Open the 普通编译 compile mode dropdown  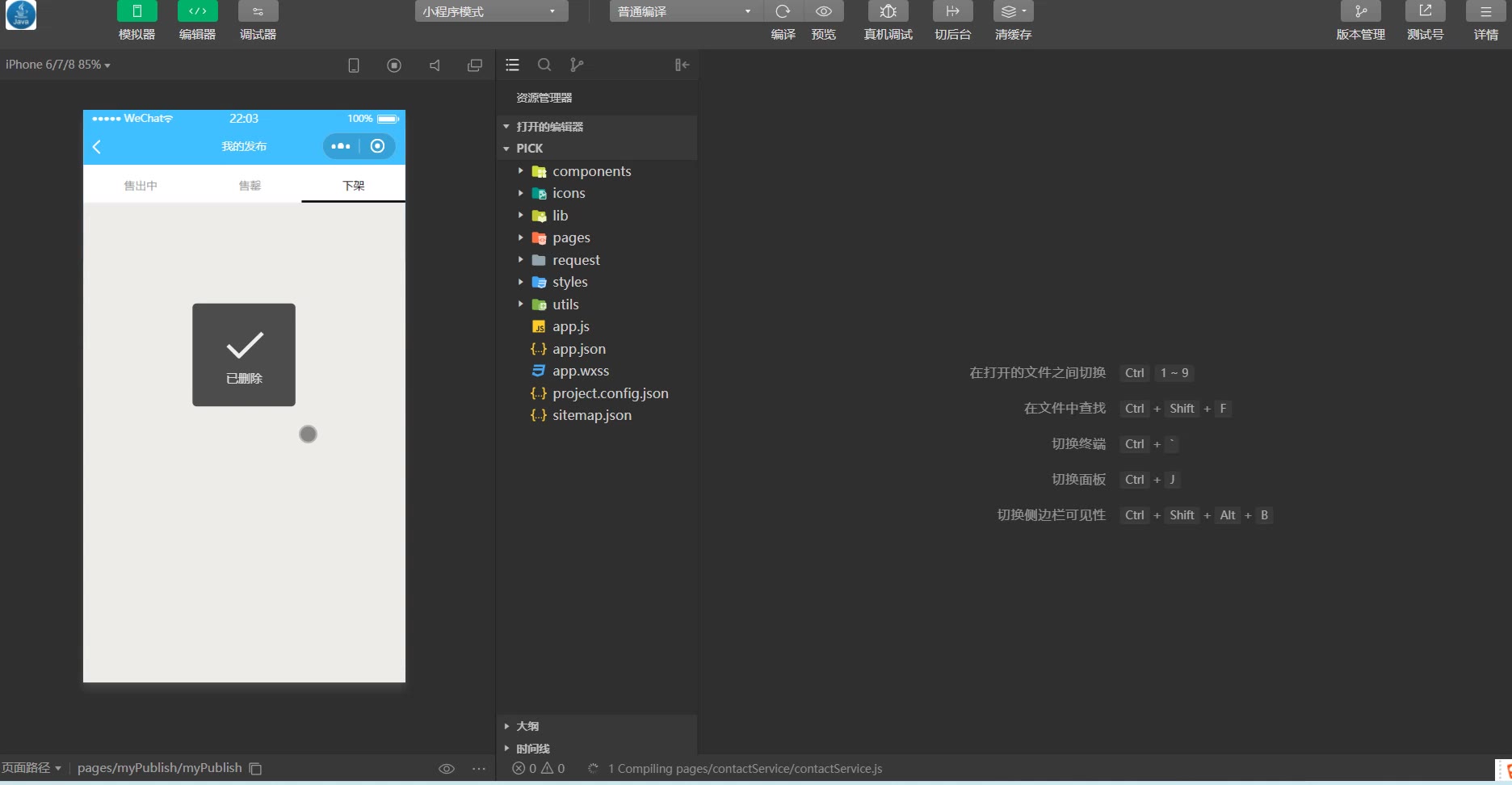[686, 11]
